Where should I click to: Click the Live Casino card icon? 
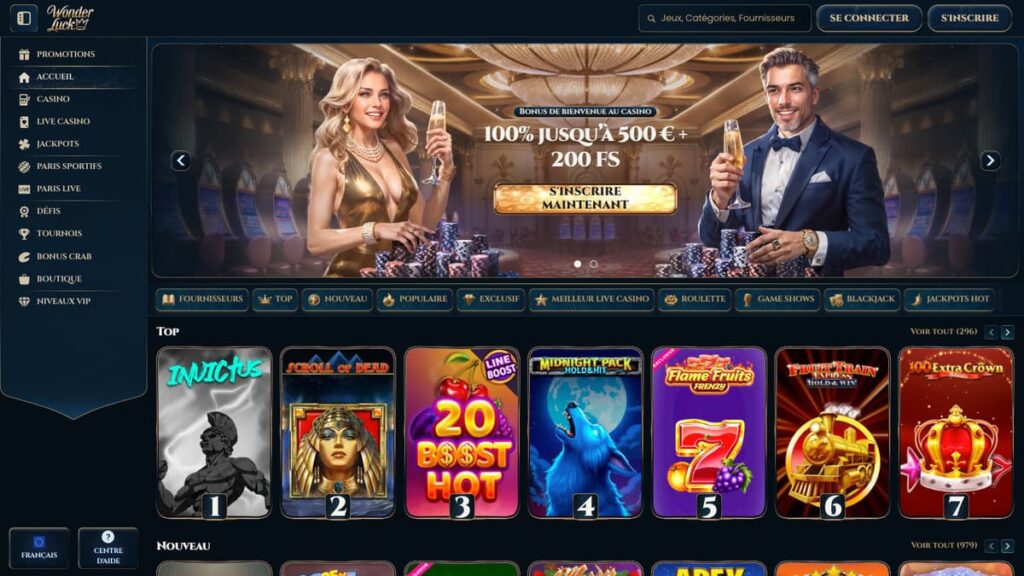pos(24,121)
